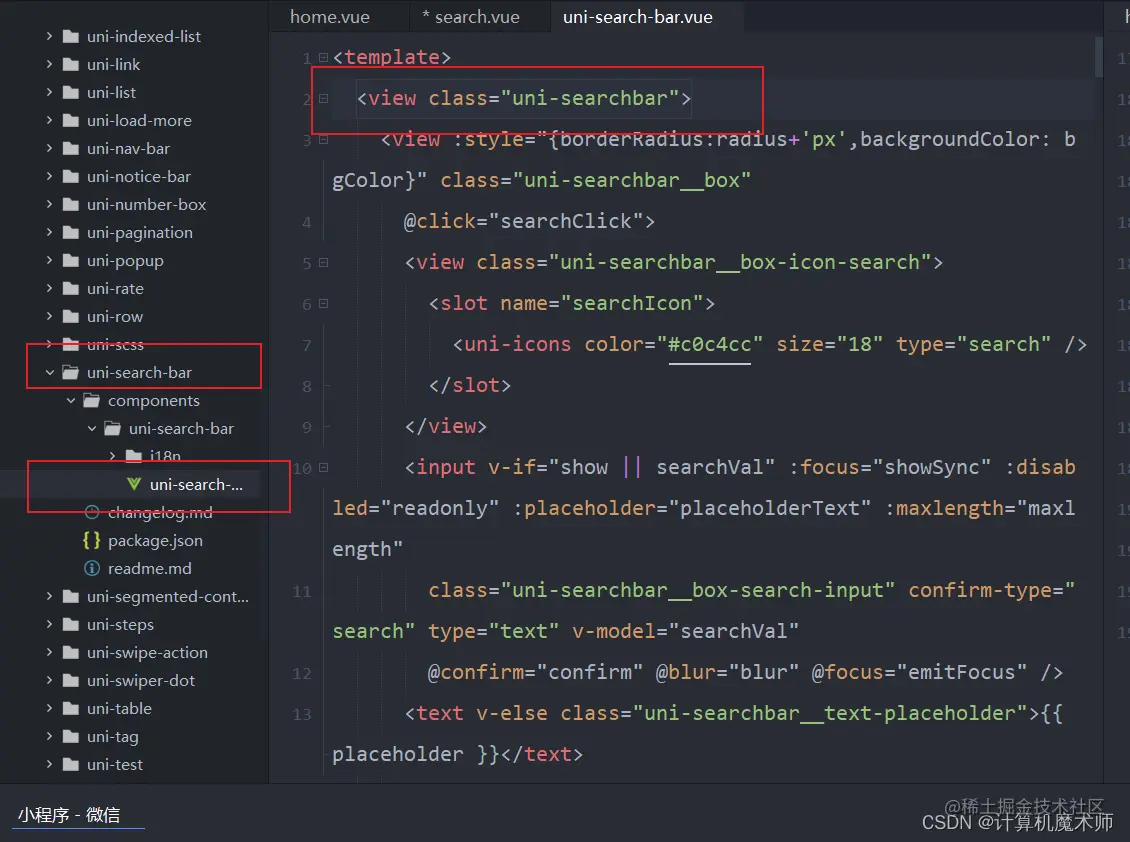The width and height of the screenshot is (1130, 842).
Task: Click the uni-swiper-dot folder icon
Action: 71,681
